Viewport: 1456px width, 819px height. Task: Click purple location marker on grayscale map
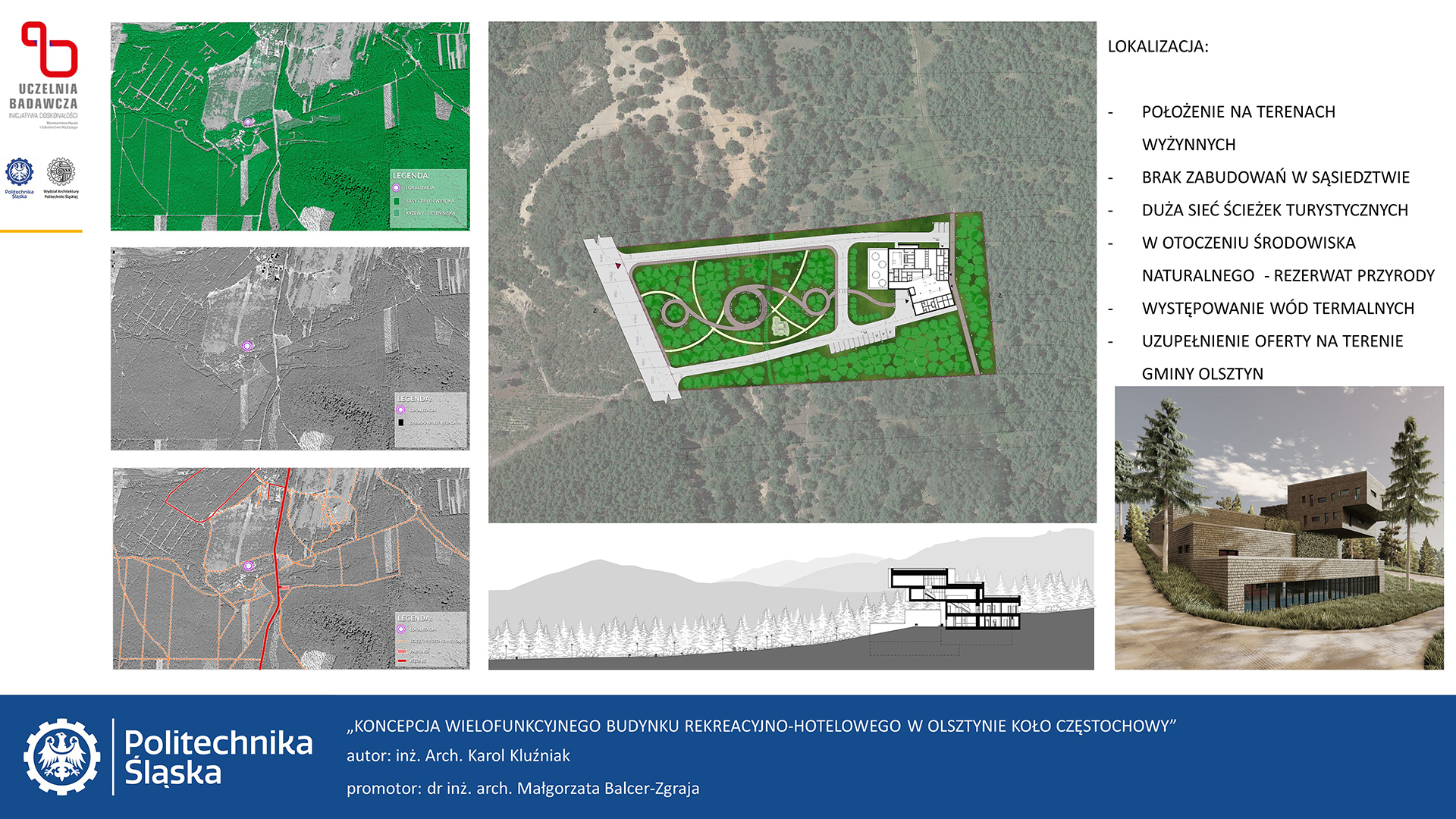(246, 346)
